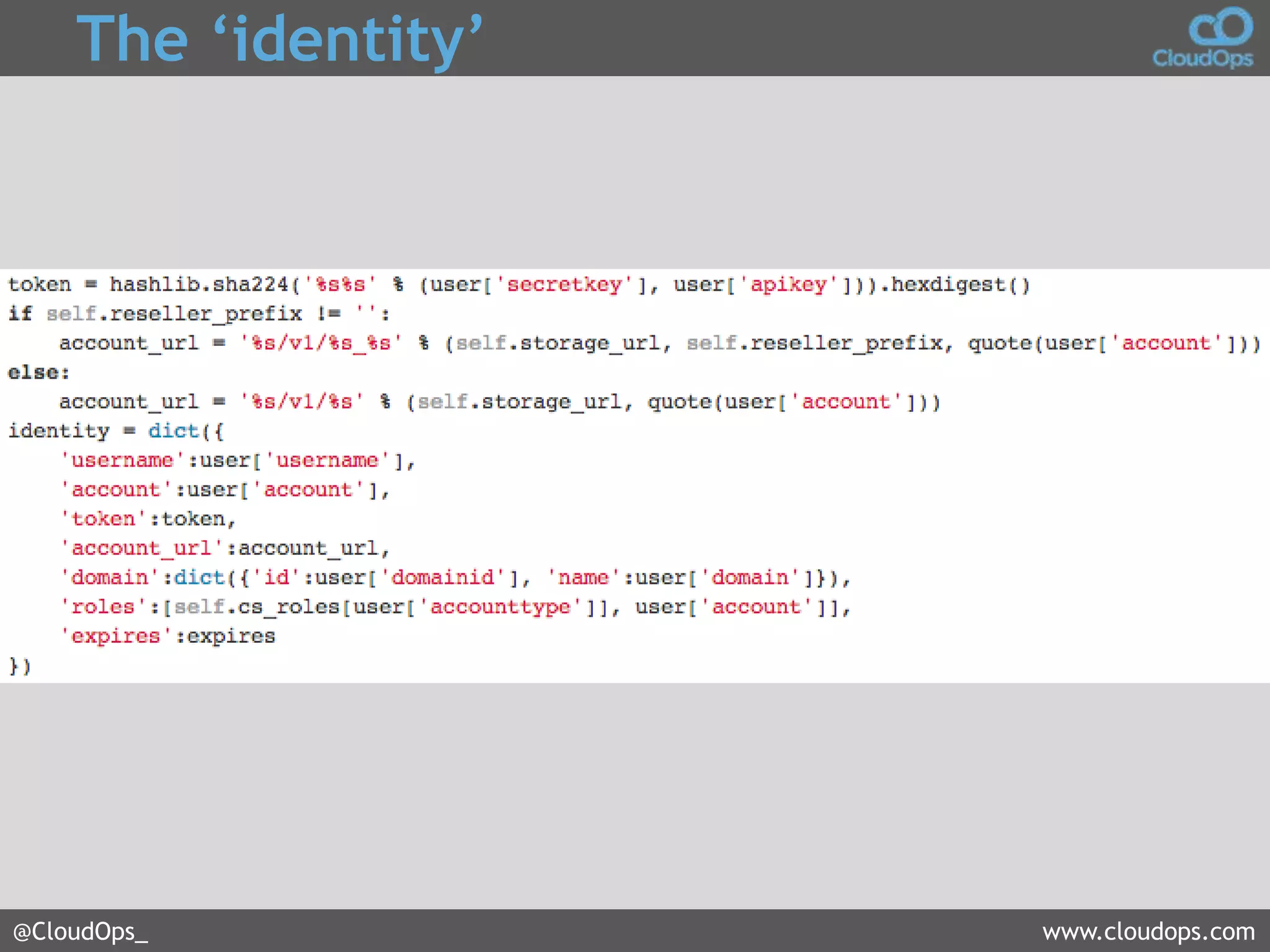Image resolution: width=1270 pixels, height=952 pixels.
Task: Select the 'token':token entry
Action: click(148, 519)
